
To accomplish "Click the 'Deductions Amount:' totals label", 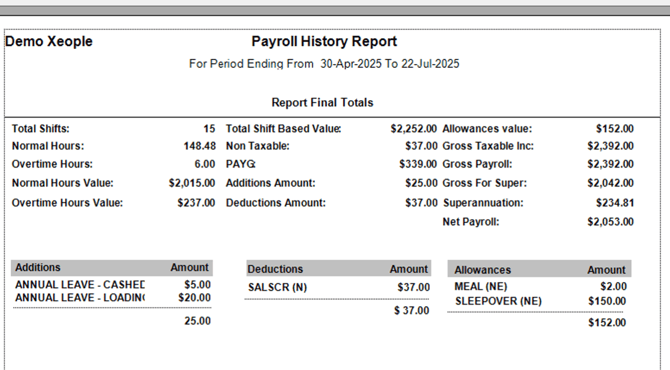I will click(x=276, y=203).
